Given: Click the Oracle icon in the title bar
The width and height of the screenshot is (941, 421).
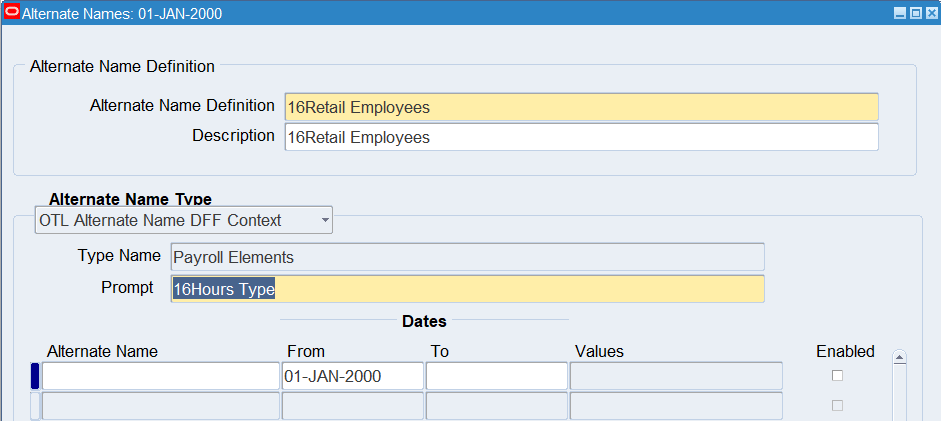Looking at the screenshot, I should (x=12, y=13).
